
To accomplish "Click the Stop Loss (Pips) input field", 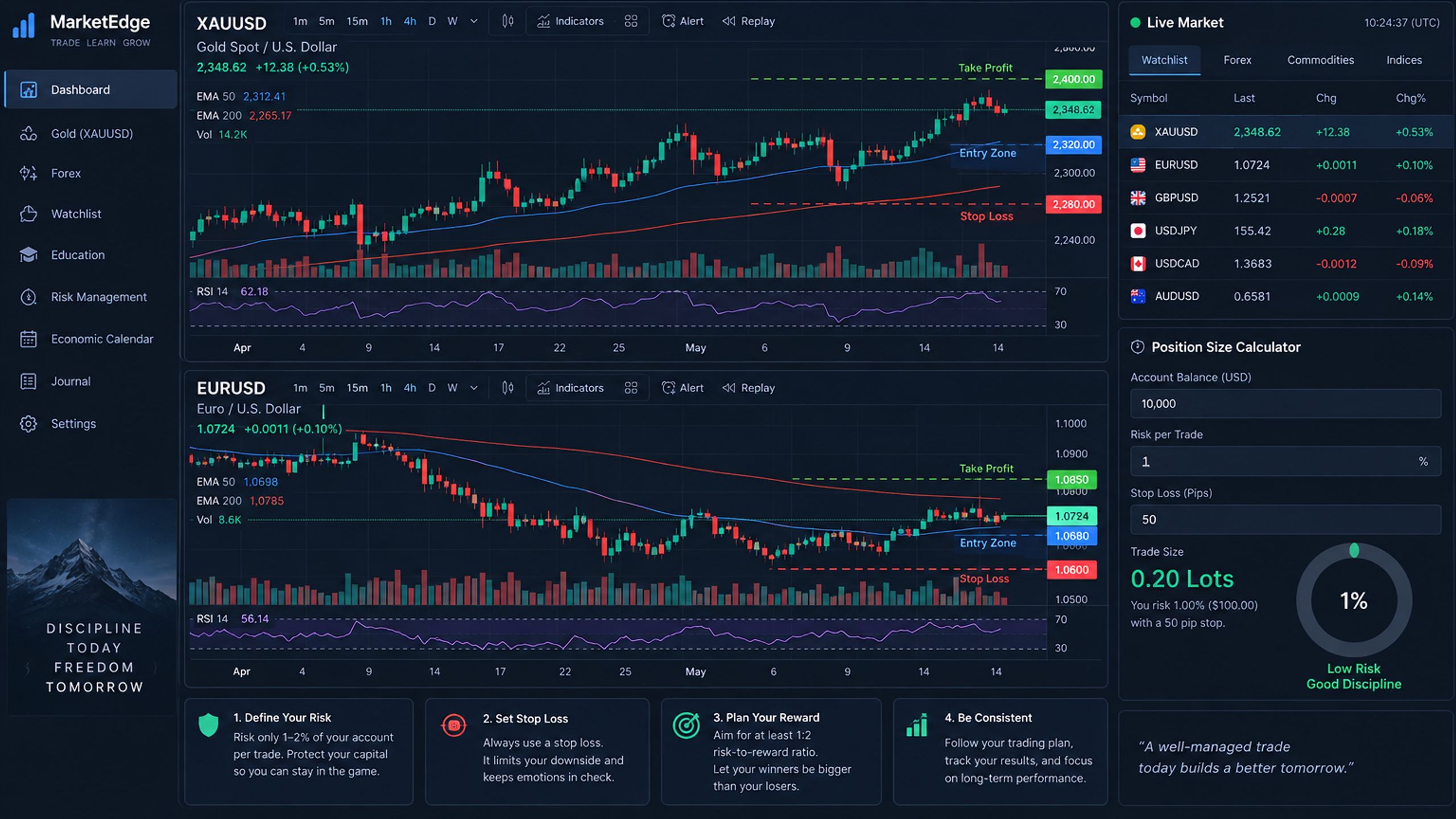I will (1285, 519).
